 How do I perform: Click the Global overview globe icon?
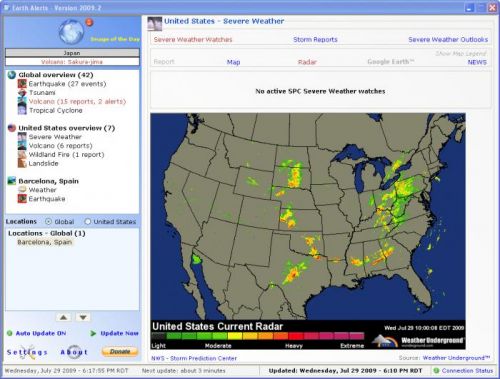(x=12, y=75)
